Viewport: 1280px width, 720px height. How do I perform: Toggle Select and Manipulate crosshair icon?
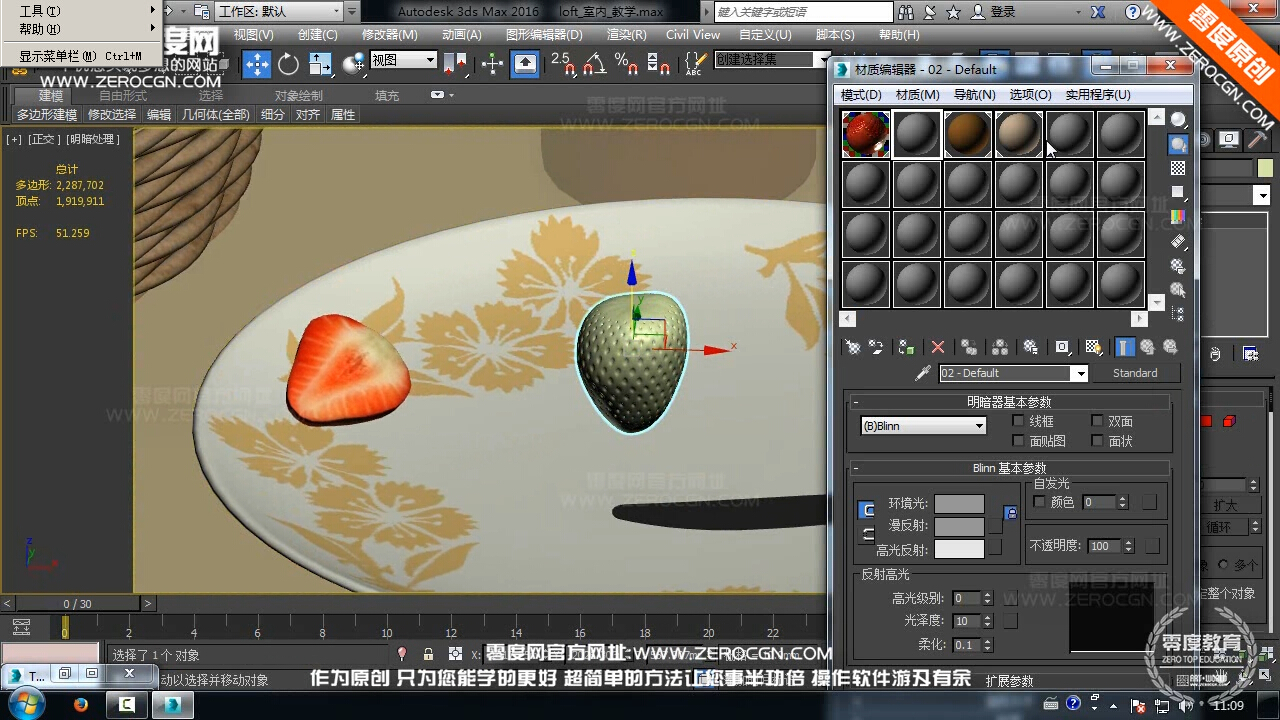click(492, 65)
